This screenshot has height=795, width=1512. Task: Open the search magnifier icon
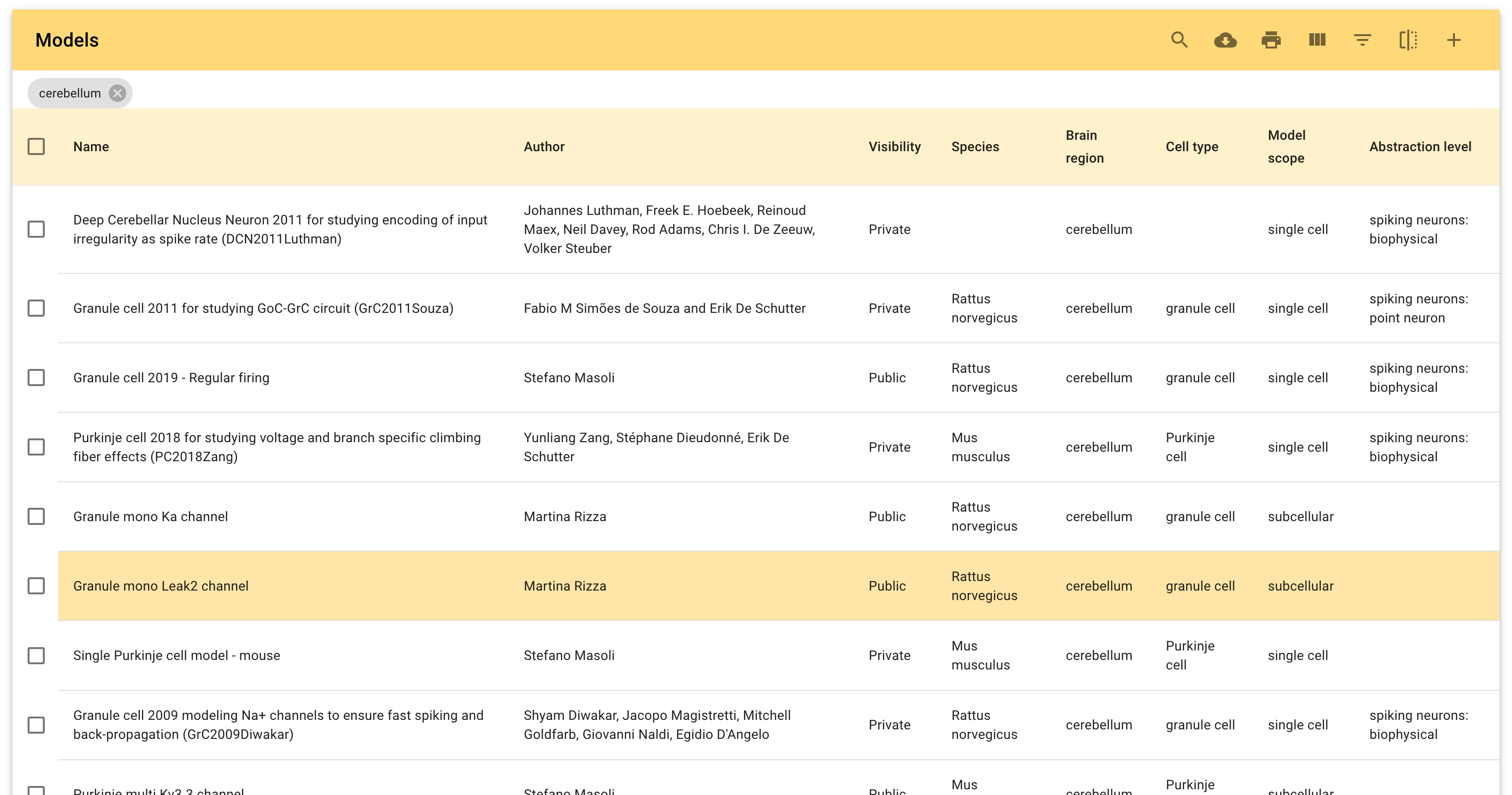[x=1179, y=40]
